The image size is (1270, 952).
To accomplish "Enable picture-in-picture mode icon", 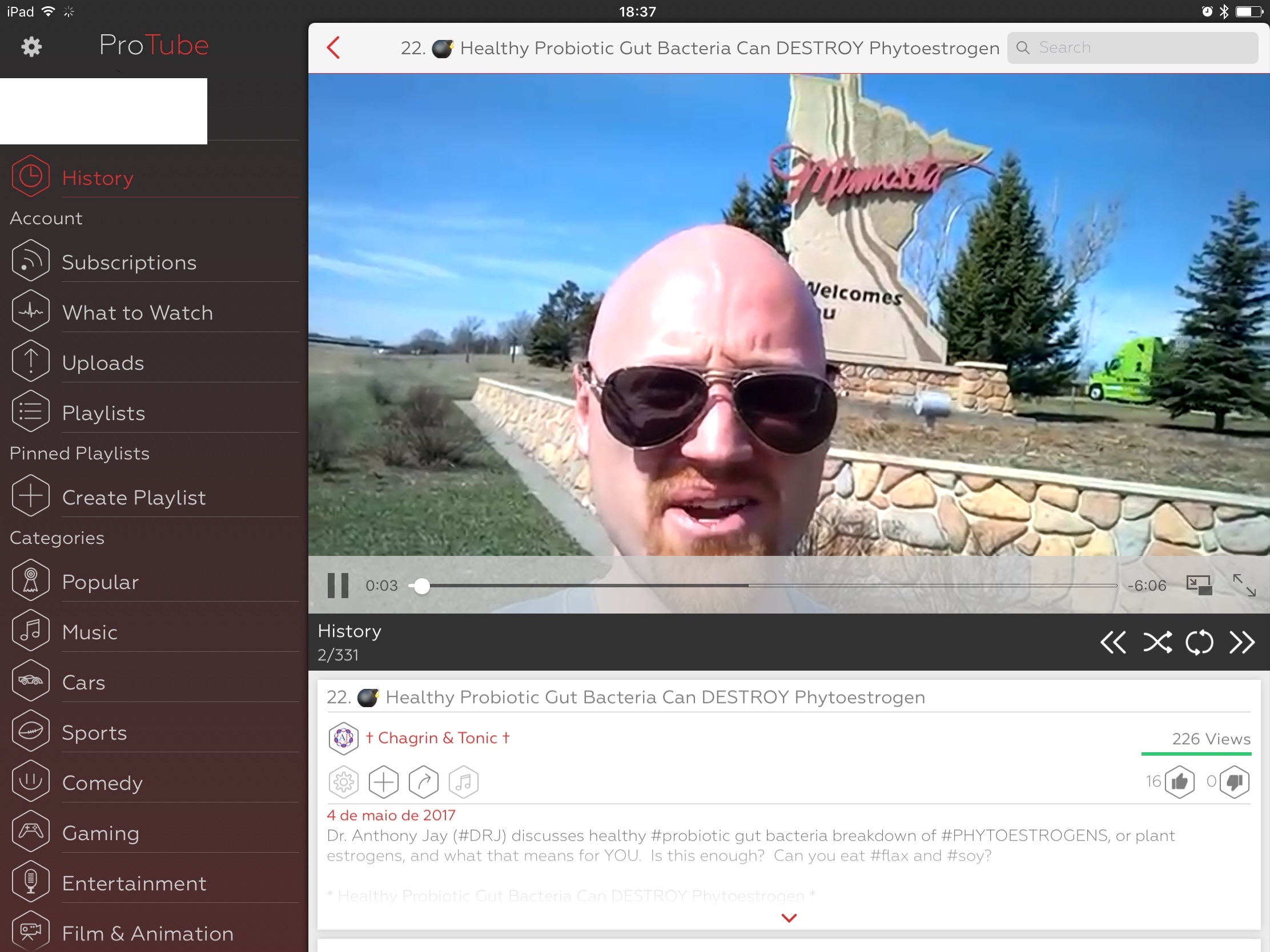I will pyautogui.click(x=1199, y=586).
